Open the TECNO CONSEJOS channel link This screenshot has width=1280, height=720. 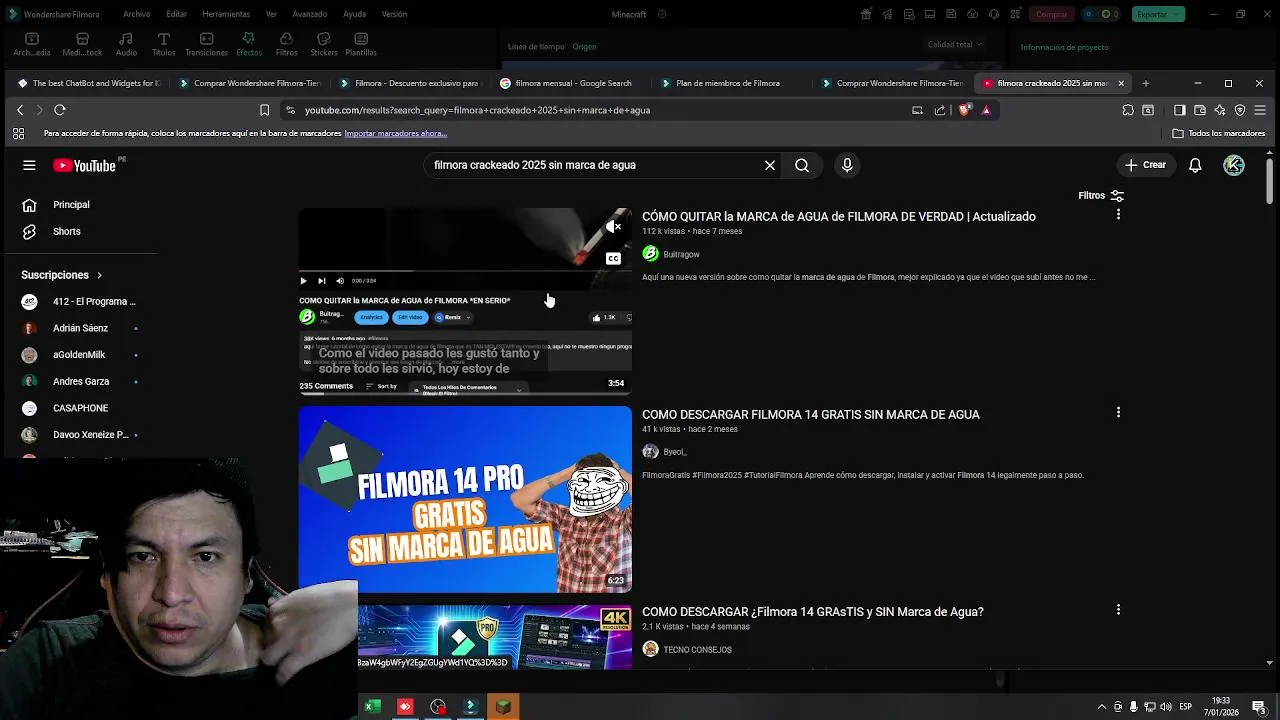(x=697, y=650)
